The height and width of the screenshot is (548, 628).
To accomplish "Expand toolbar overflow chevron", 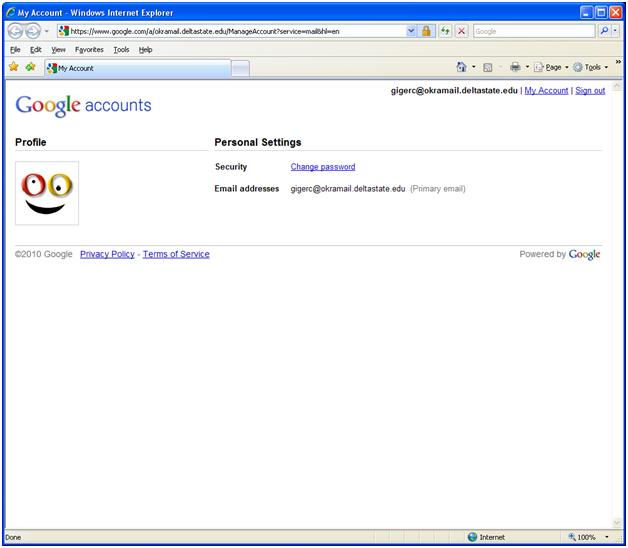I will [618, 62].
